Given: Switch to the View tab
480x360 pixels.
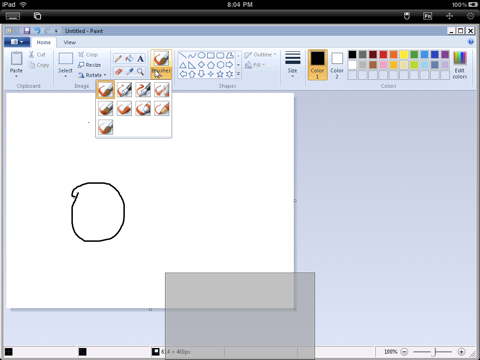Looking at the screenshot, I should (x=70, y=42).
